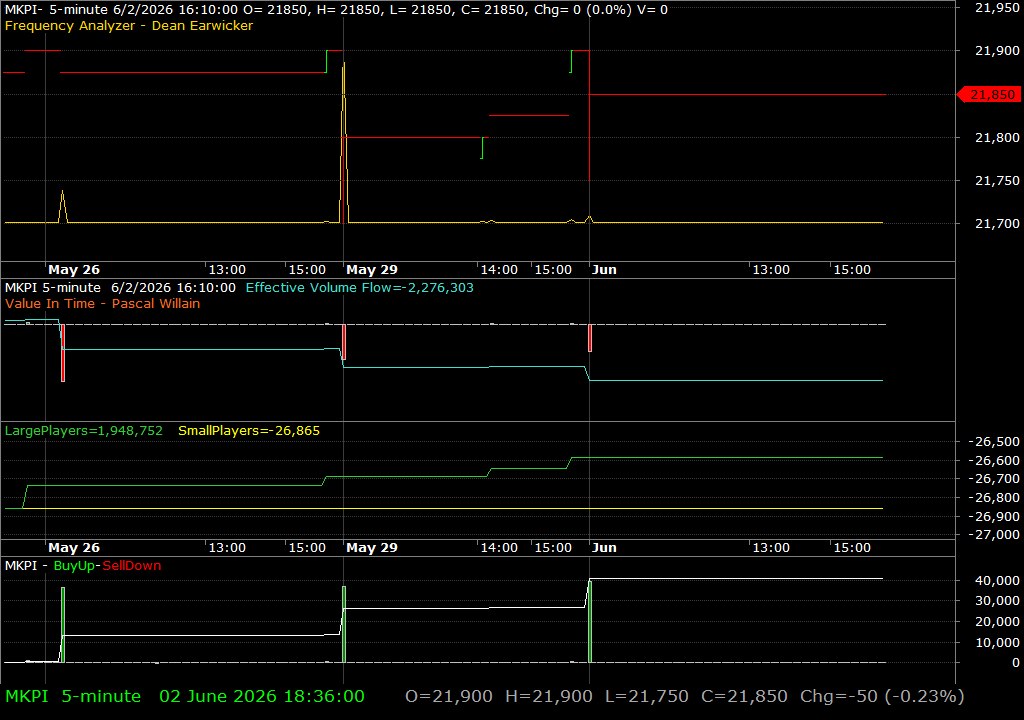Screen dimensions: 1024x720
Task: Click the 21,750 price axis label
Action: (997, 180)
